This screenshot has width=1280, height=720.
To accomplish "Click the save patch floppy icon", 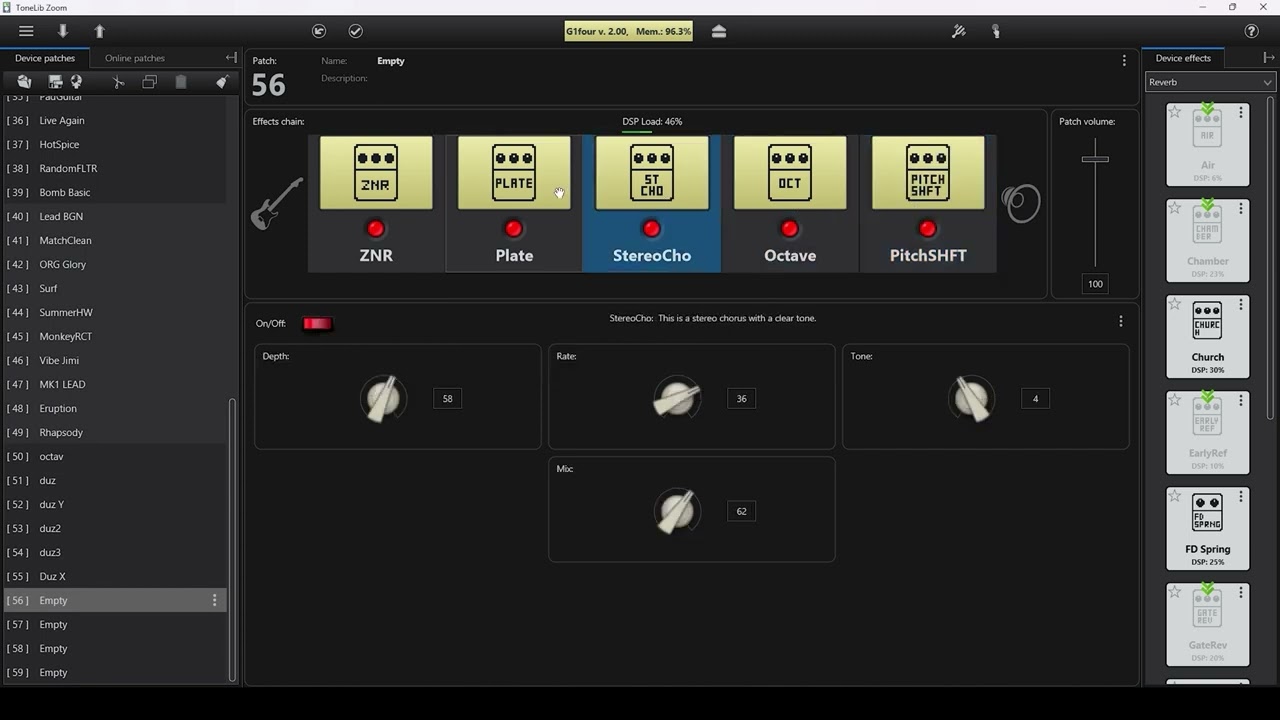I will click(x=55, y=82).
